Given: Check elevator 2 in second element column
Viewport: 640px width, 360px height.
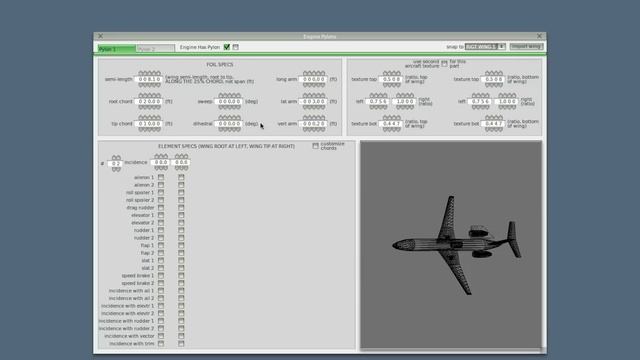Looking at the screenshot, I should coord(181,222).
